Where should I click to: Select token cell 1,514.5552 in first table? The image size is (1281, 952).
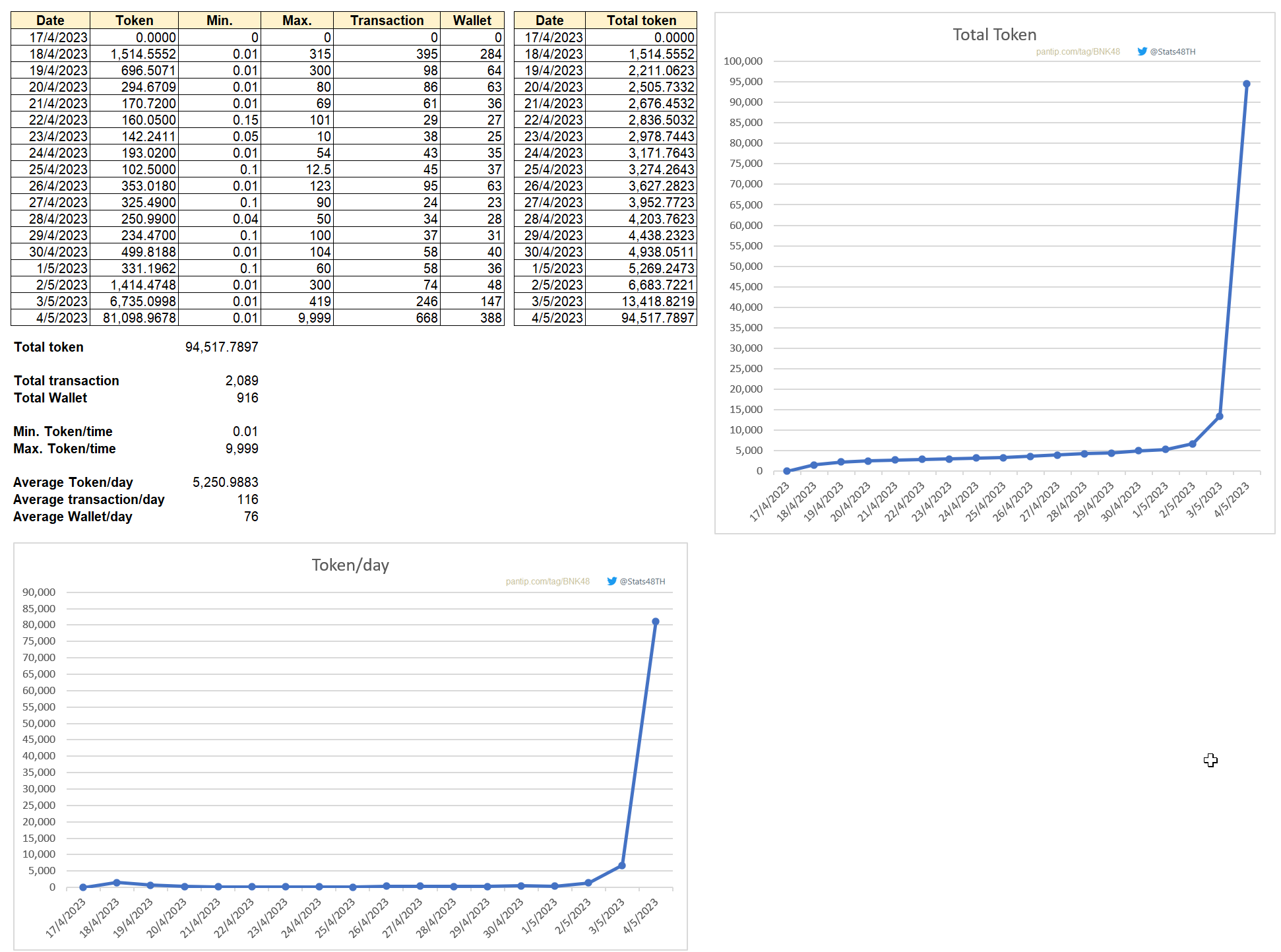(x=135, y=53)
